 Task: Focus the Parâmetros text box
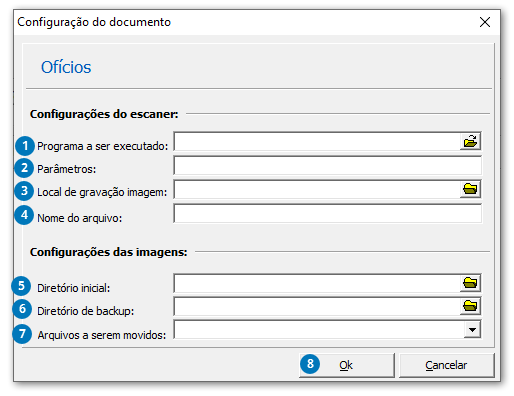(328, 166)
